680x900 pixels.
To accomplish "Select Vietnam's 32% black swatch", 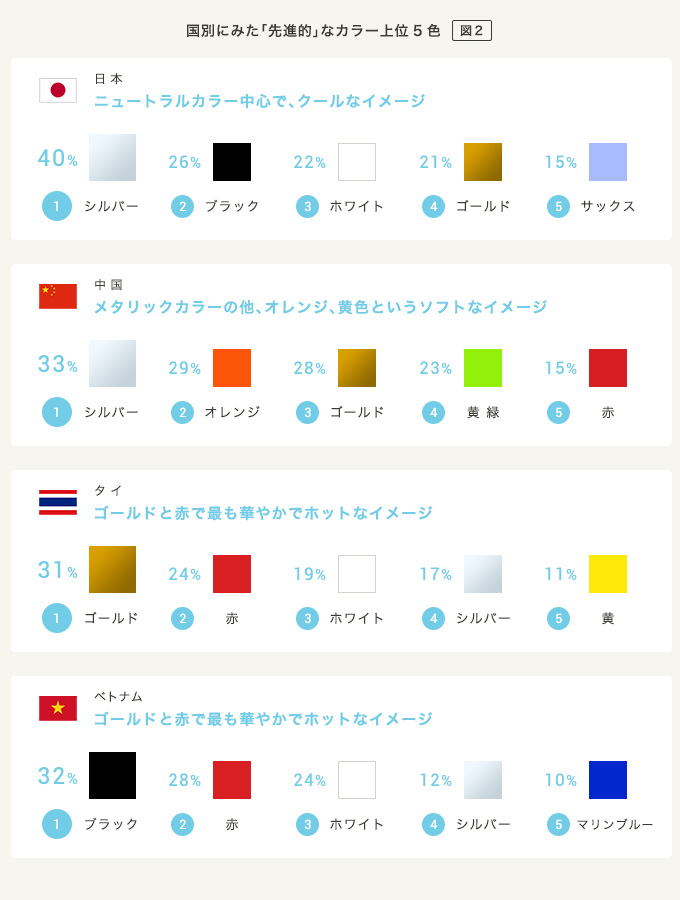I will pos(112,775).
